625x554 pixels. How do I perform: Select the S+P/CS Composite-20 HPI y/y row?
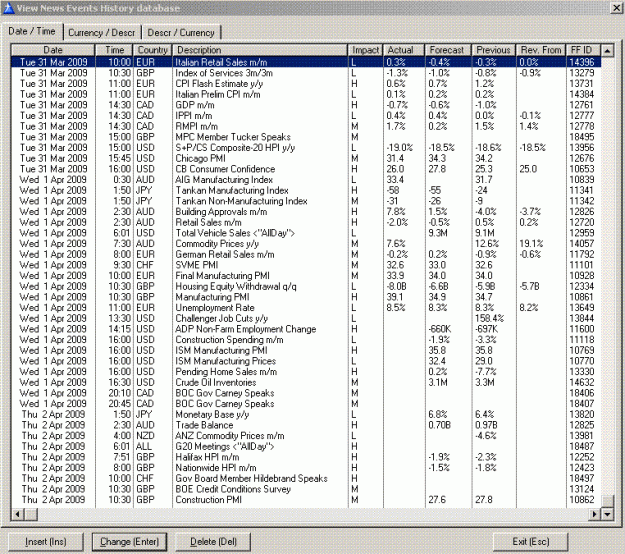pyautogui.click(x=306, y=147)
